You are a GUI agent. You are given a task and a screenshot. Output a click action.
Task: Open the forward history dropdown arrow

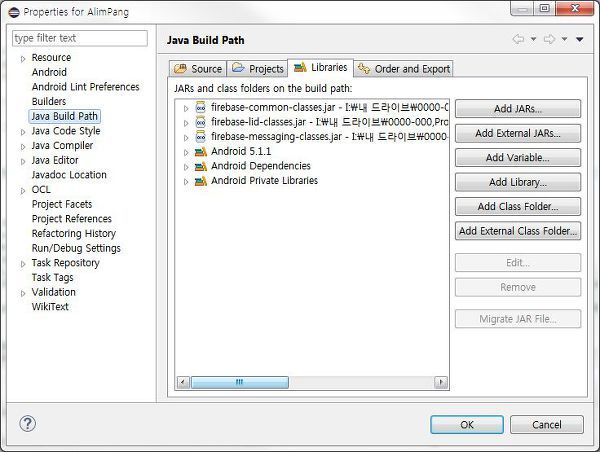564,39
